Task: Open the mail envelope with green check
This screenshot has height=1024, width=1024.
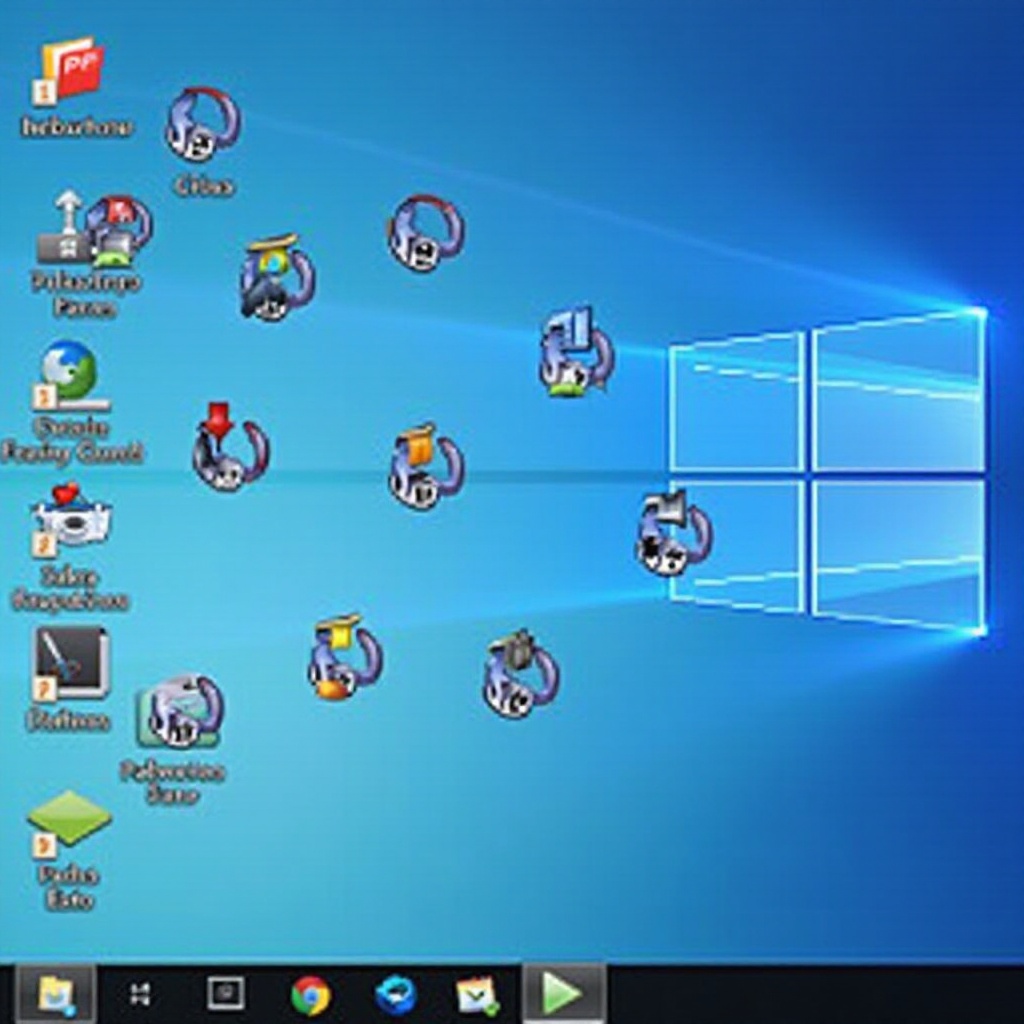Action: (478, 995)
